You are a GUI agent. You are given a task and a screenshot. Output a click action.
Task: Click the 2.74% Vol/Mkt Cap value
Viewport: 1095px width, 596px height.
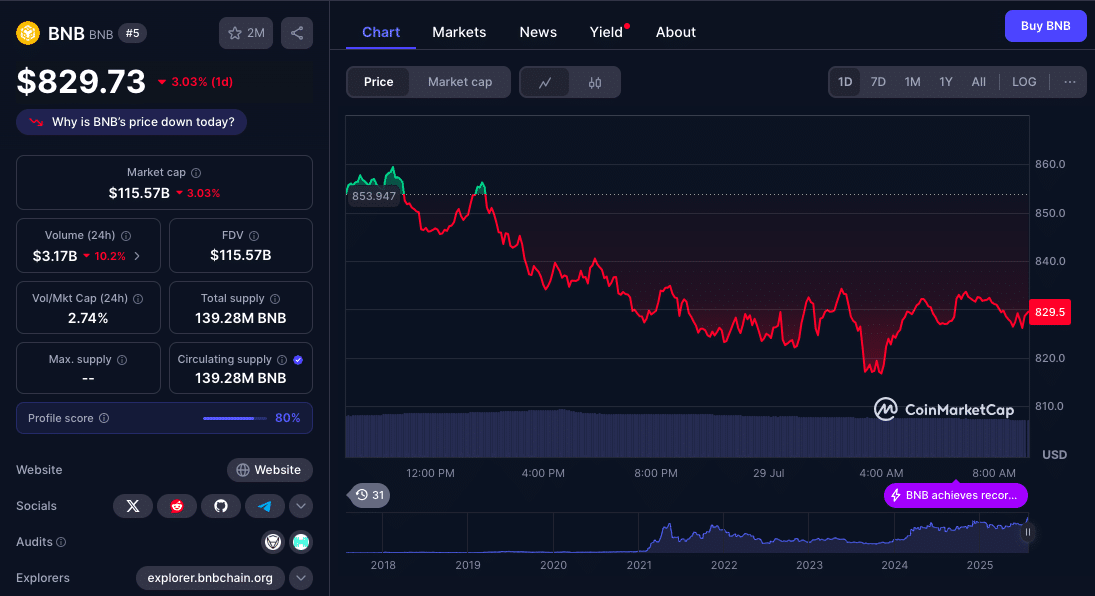click(88, 318)
